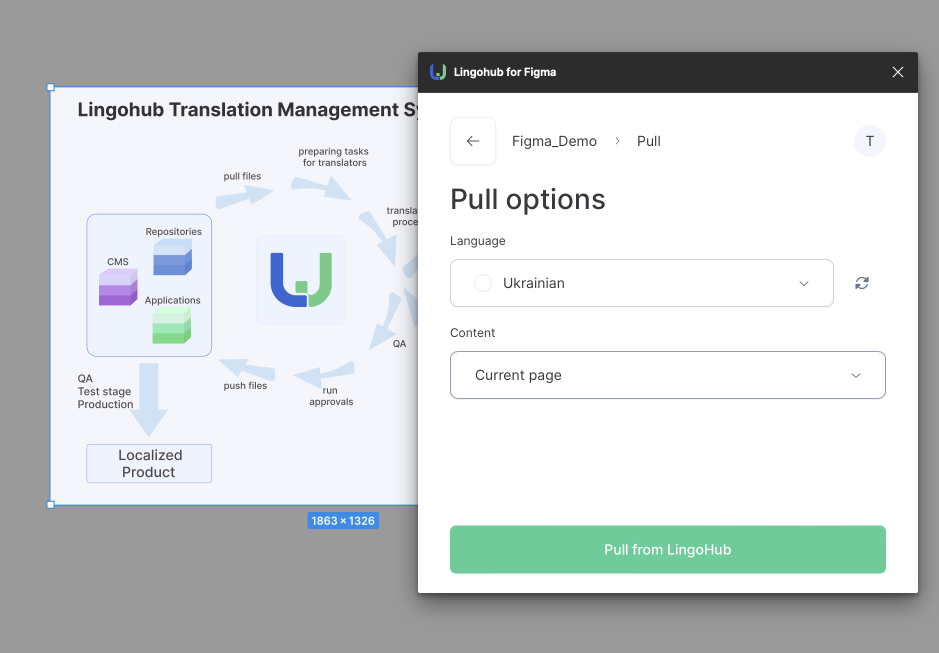Select the 'pull files' label
Screen dimensions: 939x653
[x=242, y=176]
